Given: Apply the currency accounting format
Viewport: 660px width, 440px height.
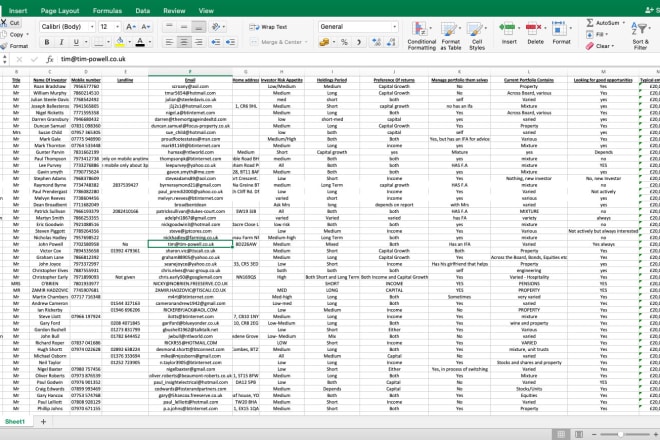Looking at the screenshot, I should point(324,42).
